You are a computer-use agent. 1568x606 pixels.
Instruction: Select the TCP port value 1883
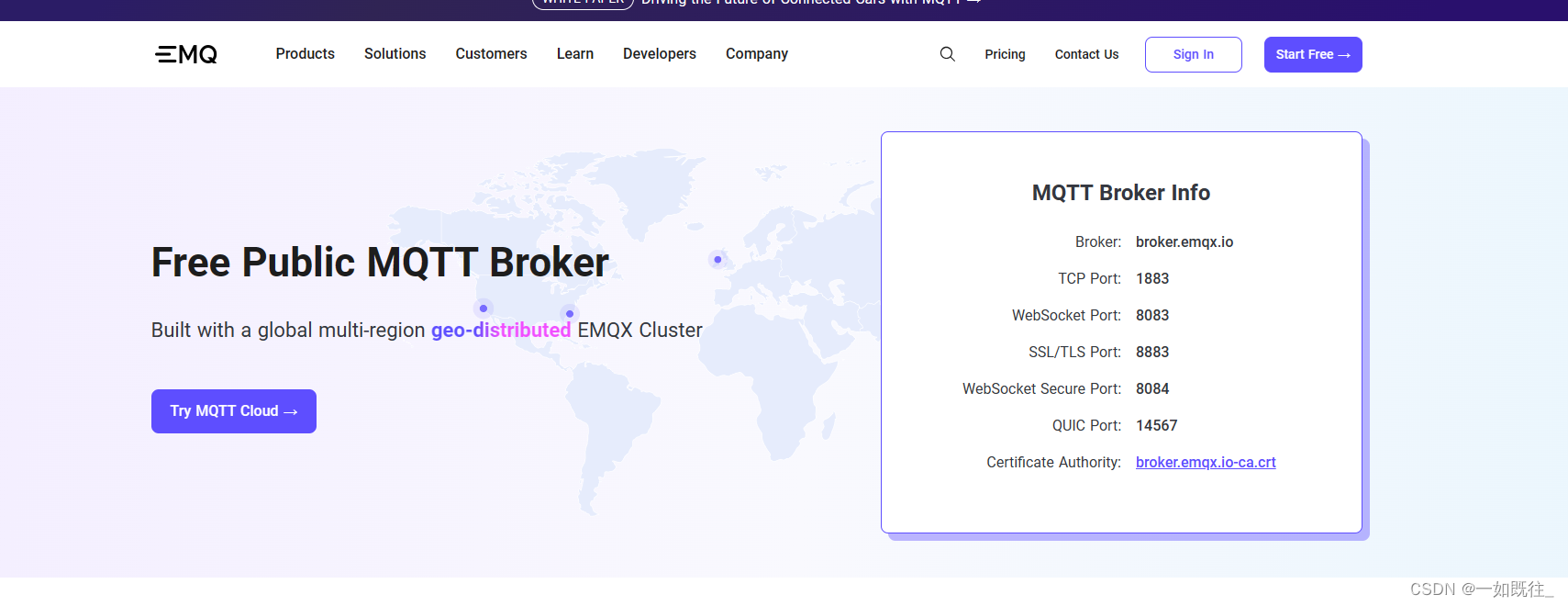coord(1152,279)
